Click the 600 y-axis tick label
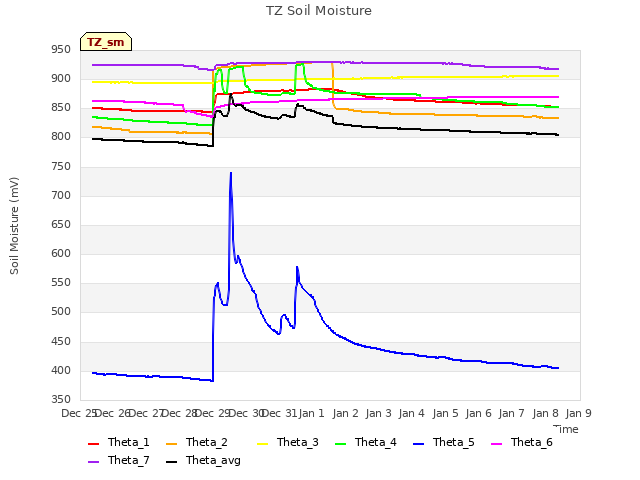This screenshot has width=640, height=480. [x=61, y=253]
